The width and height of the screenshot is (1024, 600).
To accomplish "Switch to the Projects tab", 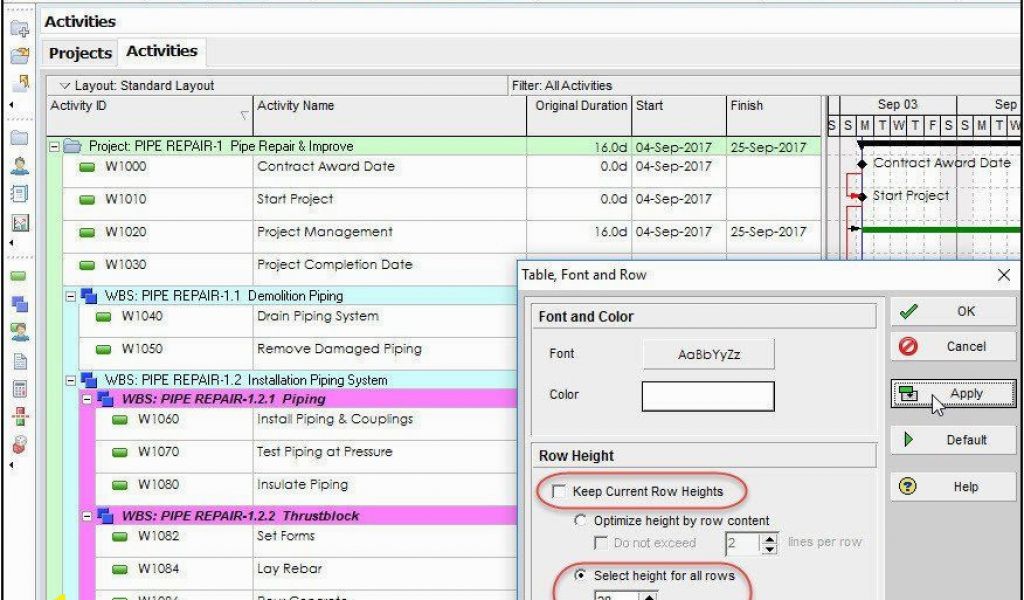I will 80,53.
